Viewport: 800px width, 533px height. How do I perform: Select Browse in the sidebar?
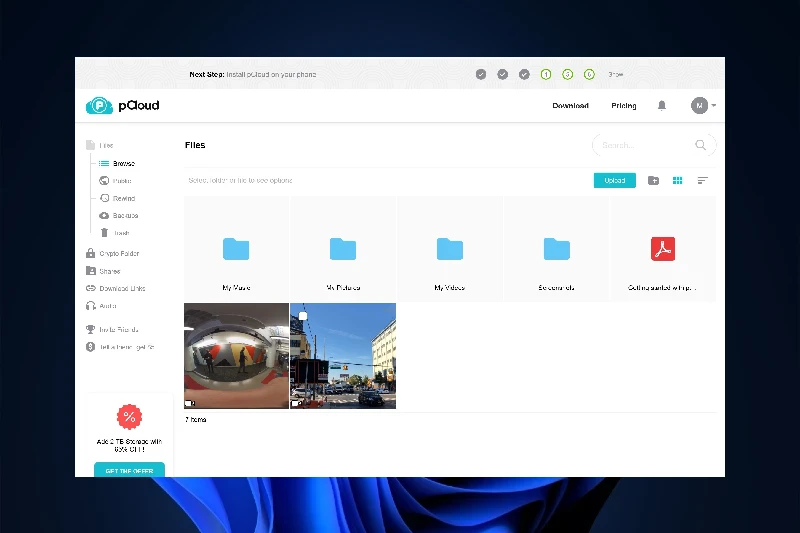[117, 164]
